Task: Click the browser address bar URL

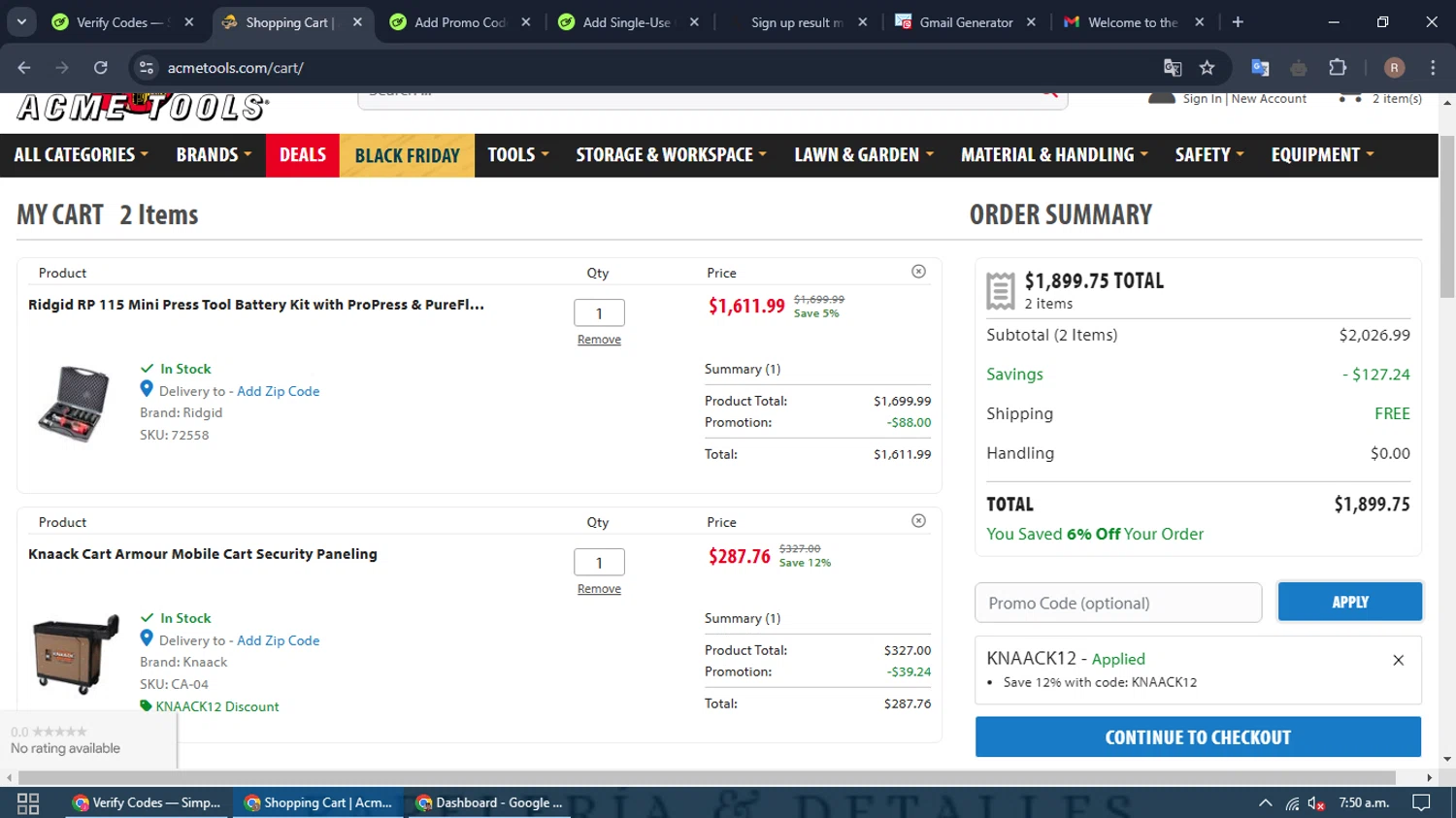Action: pyautogui.click(x=235, y=67)
